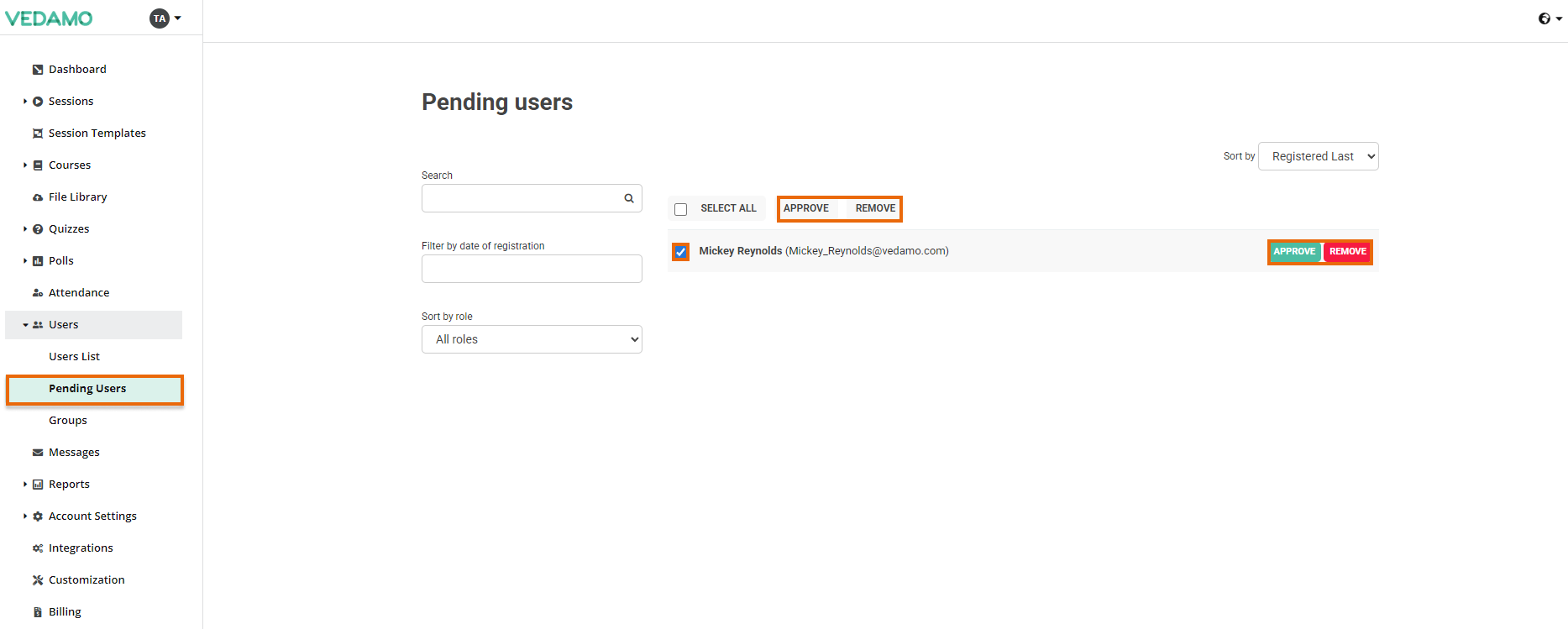The height and width of the screenshot is (629, 1568).
Task: Click the Customization tools icon
Action: pos(38,580)
